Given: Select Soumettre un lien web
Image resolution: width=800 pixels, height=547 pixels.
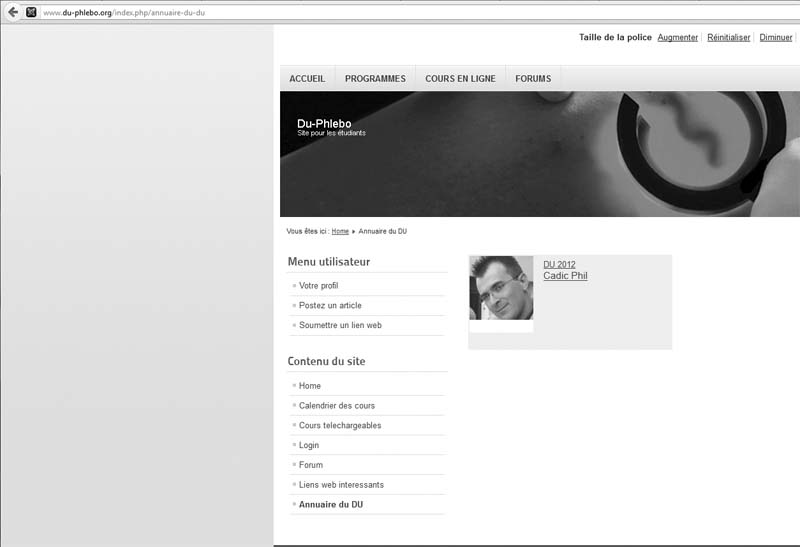Looking at the screenshot, I should pos(340,325).
